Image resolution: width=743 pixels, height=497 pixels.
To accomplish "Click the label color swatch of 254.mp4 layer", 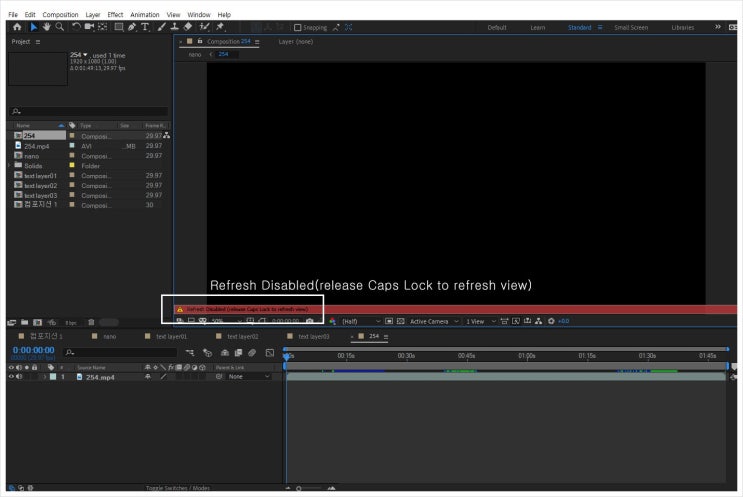I will (x=53, y=377).
